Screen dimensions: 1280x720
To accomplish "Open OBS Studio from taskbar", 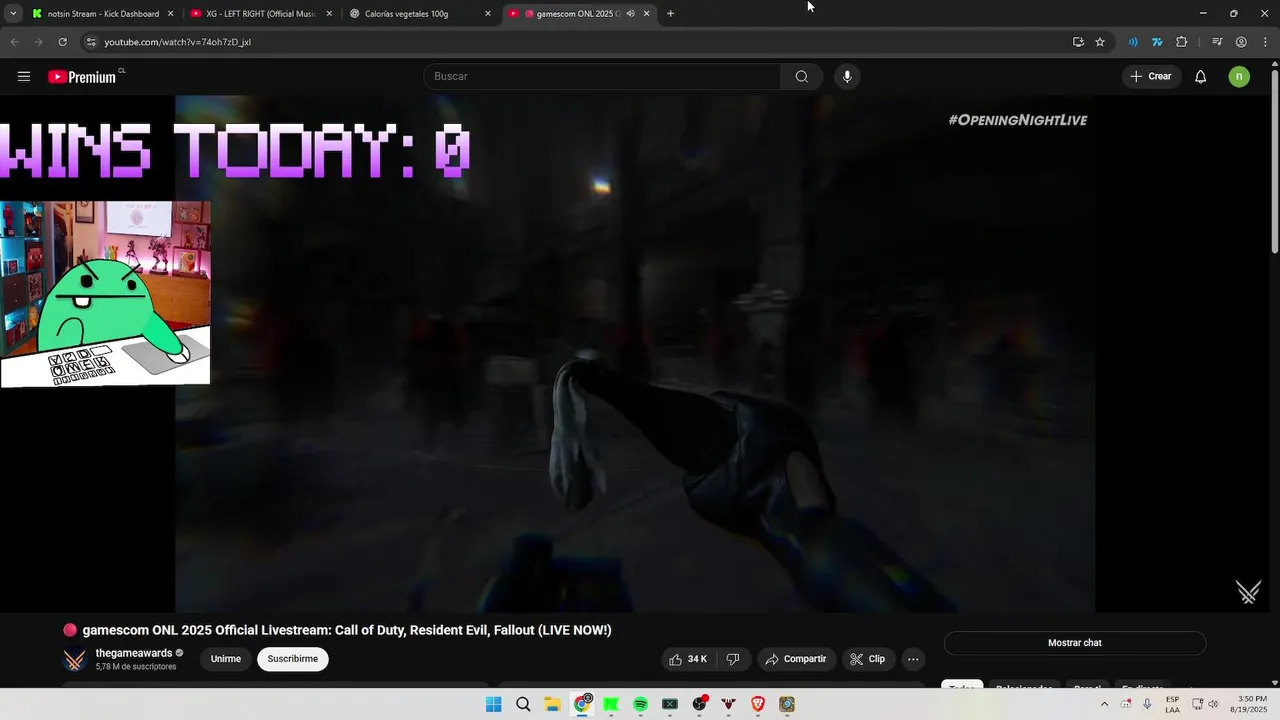I will click(699, 704).
